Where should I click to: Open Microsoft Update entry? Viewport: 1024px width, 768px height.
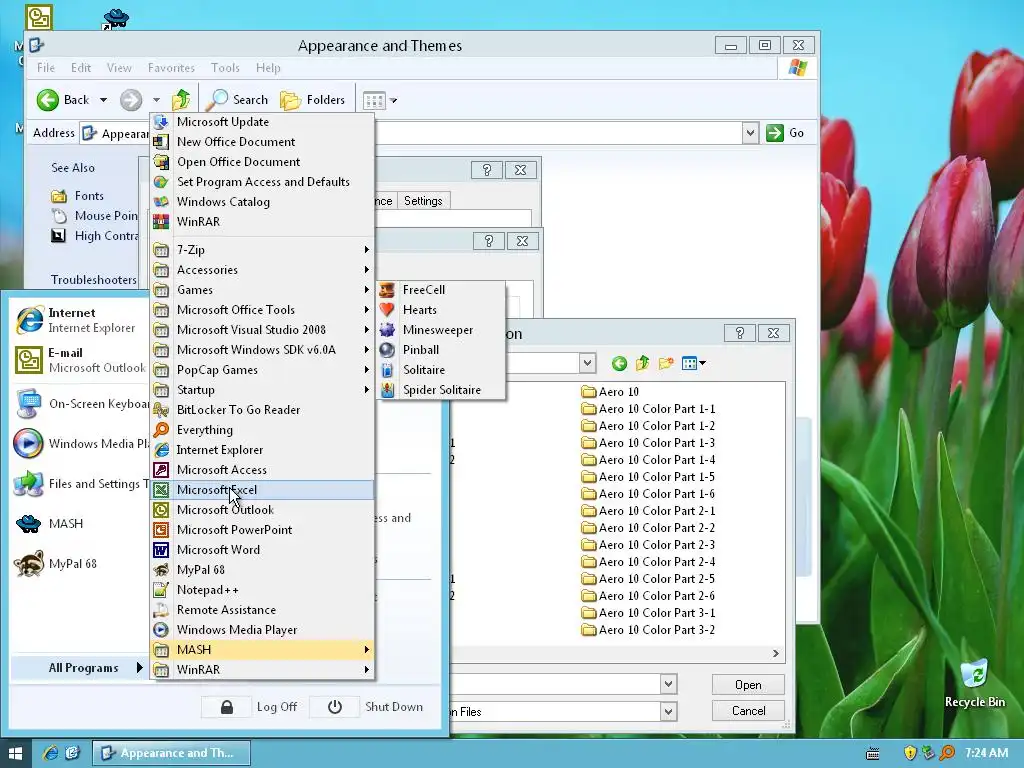(262, 121)
